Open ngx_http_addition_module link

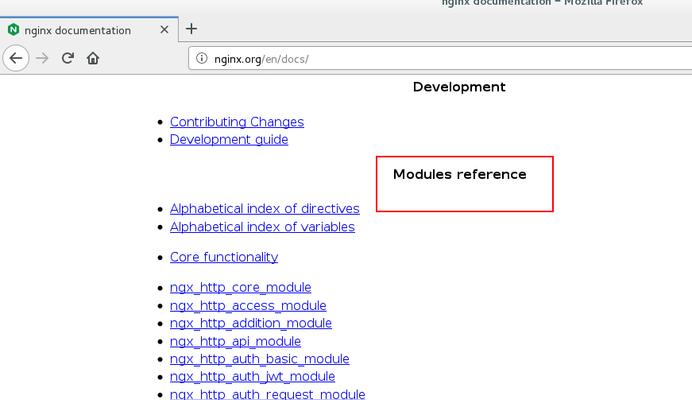(251, 323)
